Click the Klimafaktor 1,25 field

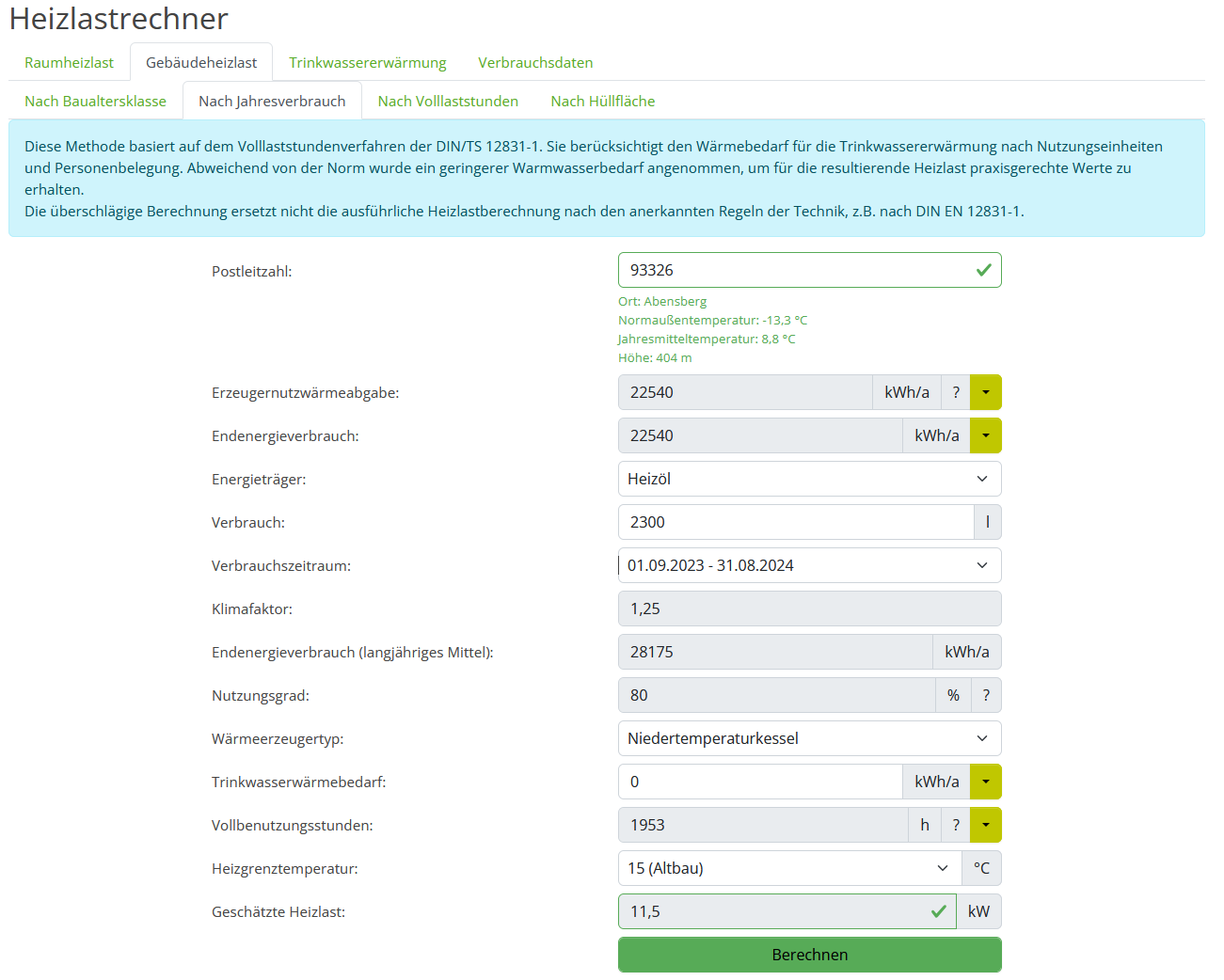(x=809, y=609)
